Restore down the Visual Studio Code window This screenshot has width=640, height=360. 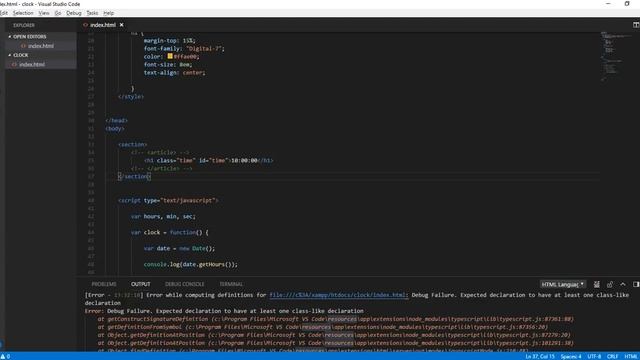[627, 4]
